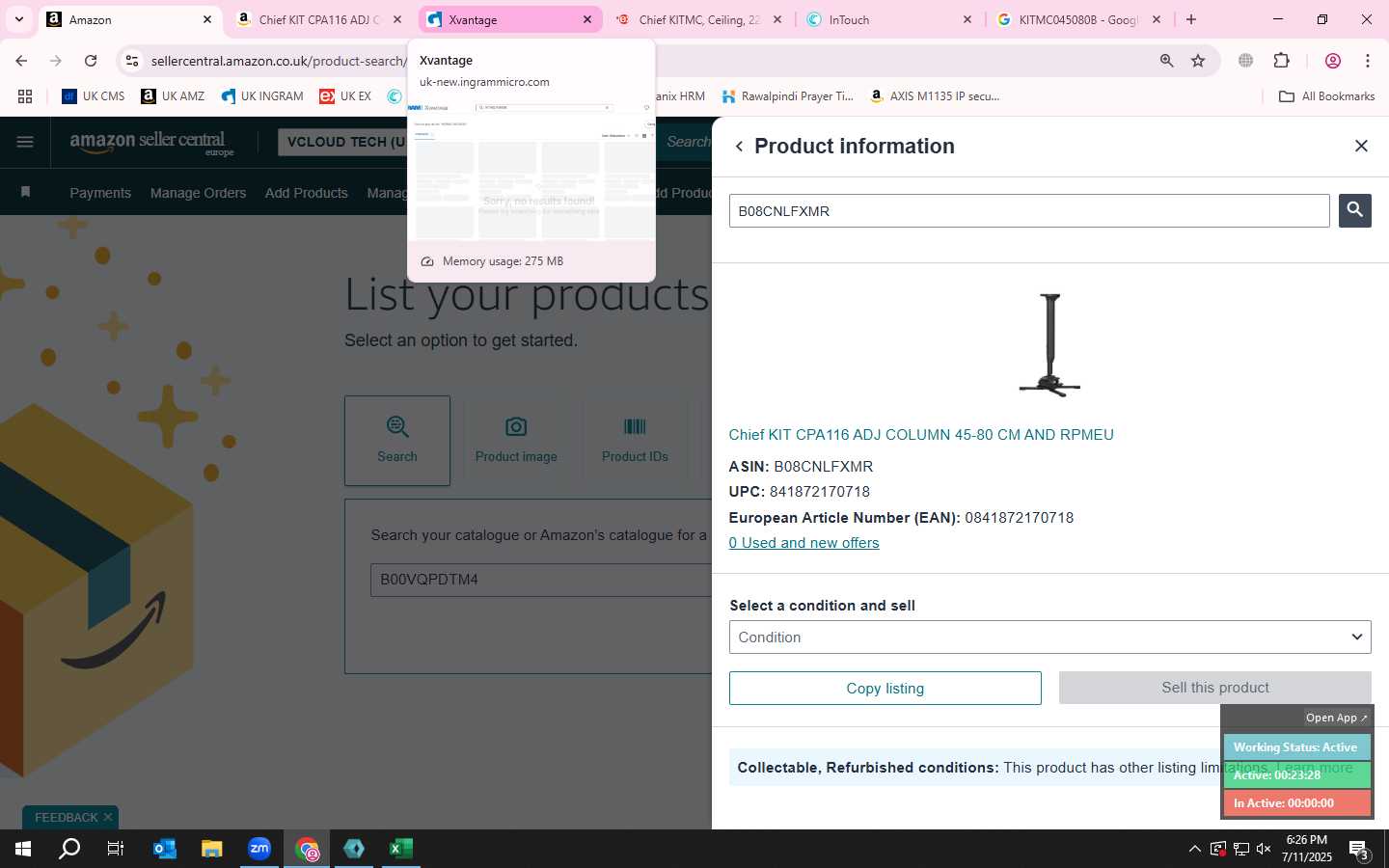Open the Rawalpindi Prayer Ti... bookmark
The height and width of the screenshot is (868, 1389).
tap(788, 96)
